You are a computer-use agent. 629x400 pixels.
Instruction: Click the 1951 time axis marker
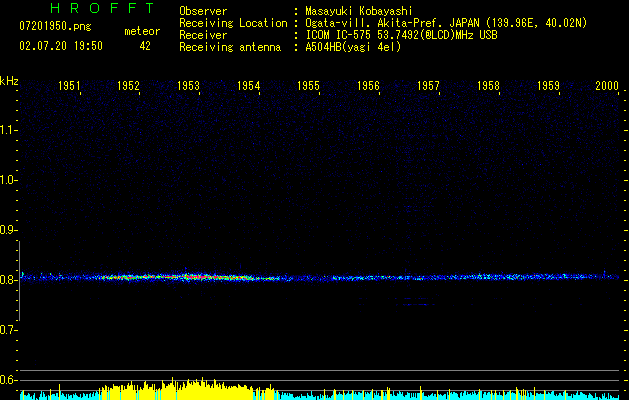pos(69,85)
